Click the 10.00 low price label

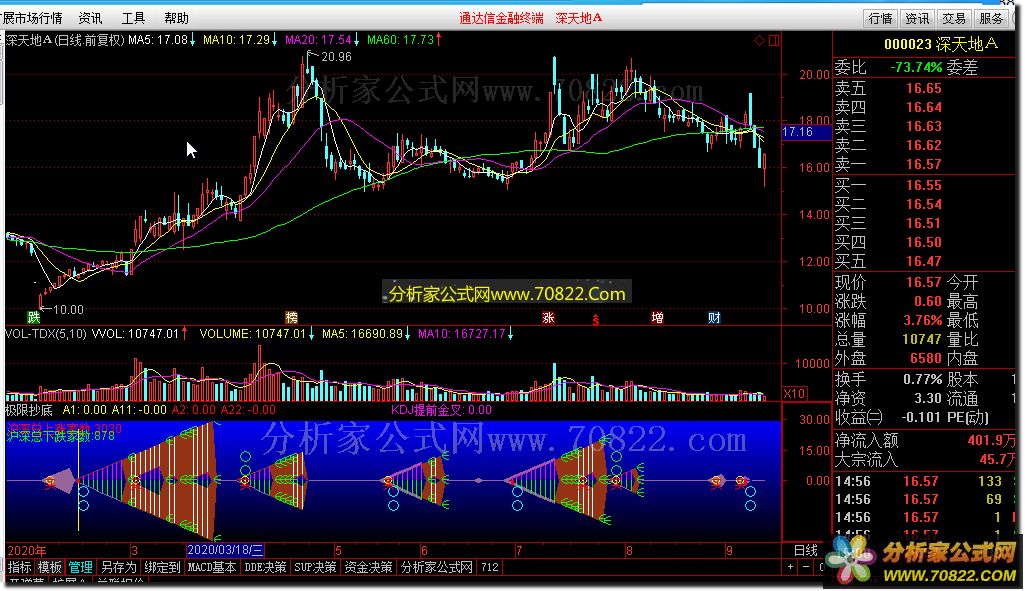coord(68,309)
